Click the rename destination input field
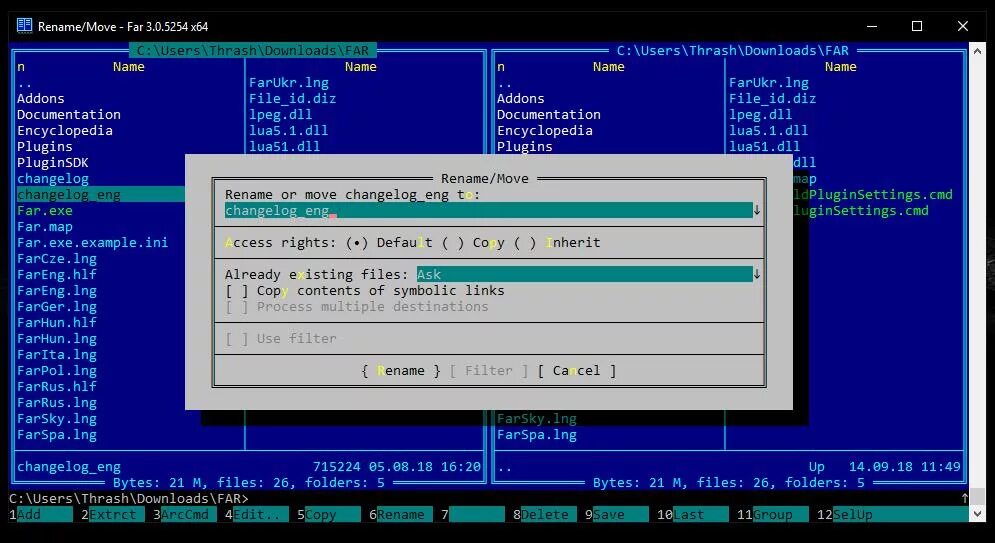The height and width of the screenshot is (543, 995). (x=489, y=210)
